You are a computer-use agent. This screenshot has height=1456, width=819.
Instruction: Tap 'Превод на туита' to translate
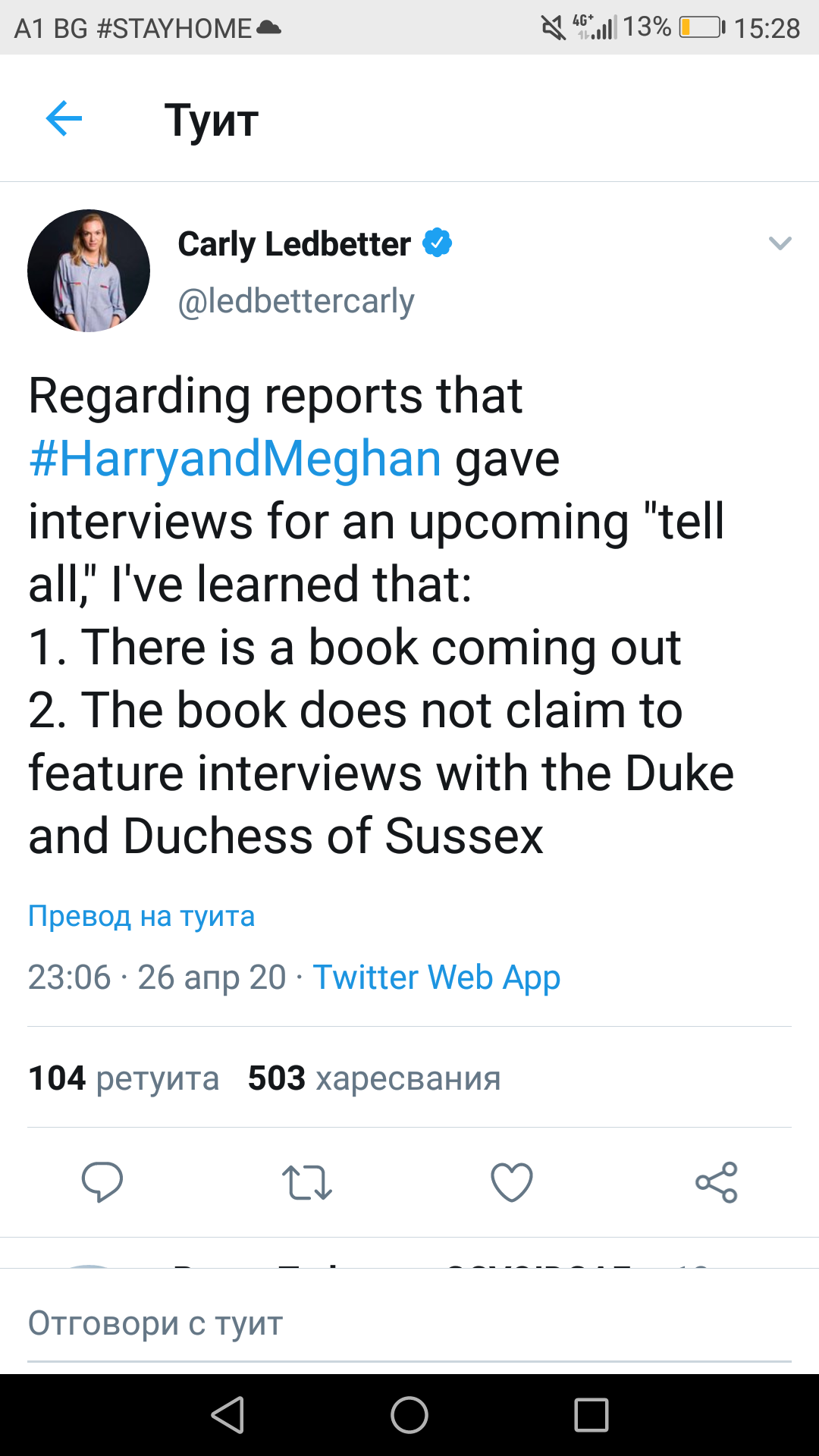pyautogui.click(x=142, y=916)
